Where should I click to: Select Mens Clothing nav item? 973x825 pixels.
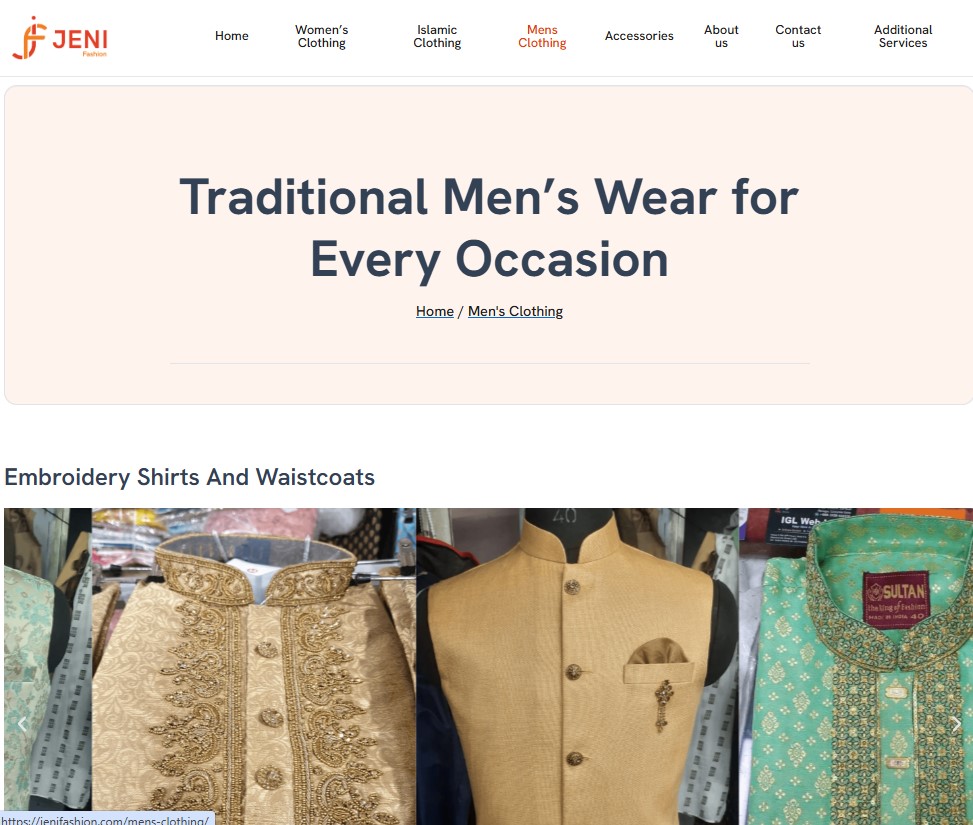[542, 36]
